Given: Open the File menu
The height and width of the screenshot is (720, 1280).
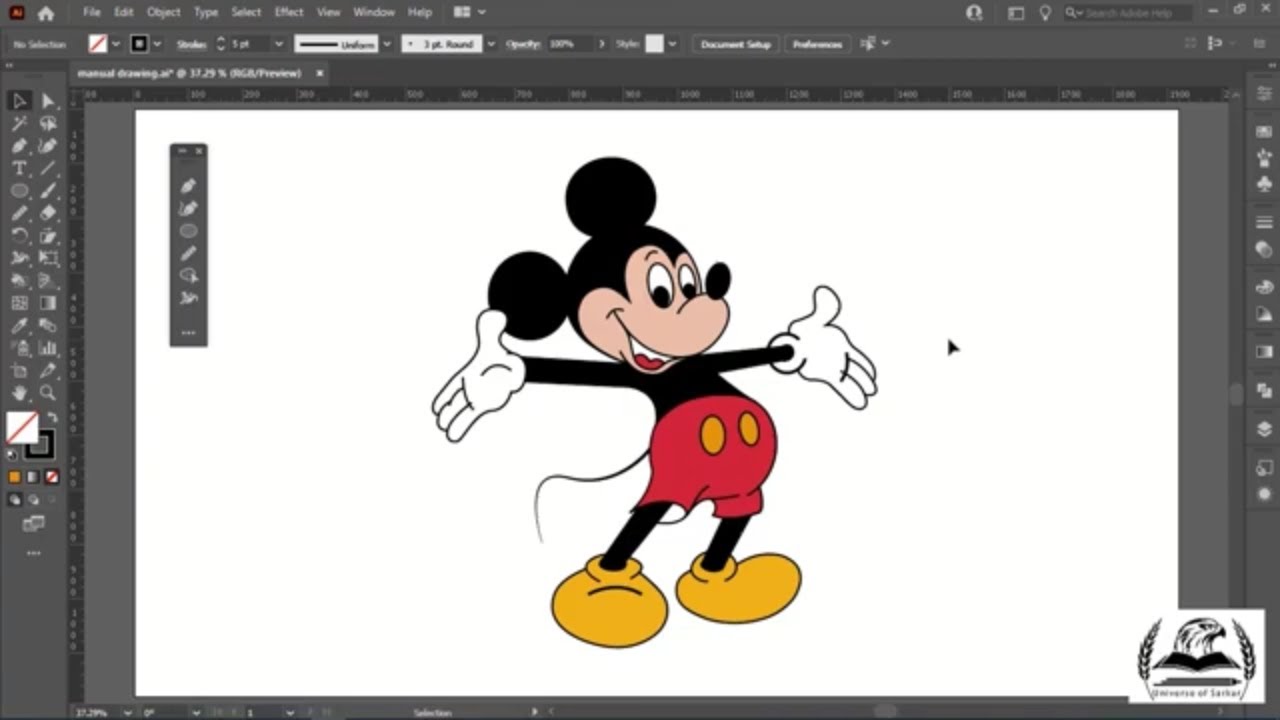Looking at the screenshot, I should (x=92, y=12).
